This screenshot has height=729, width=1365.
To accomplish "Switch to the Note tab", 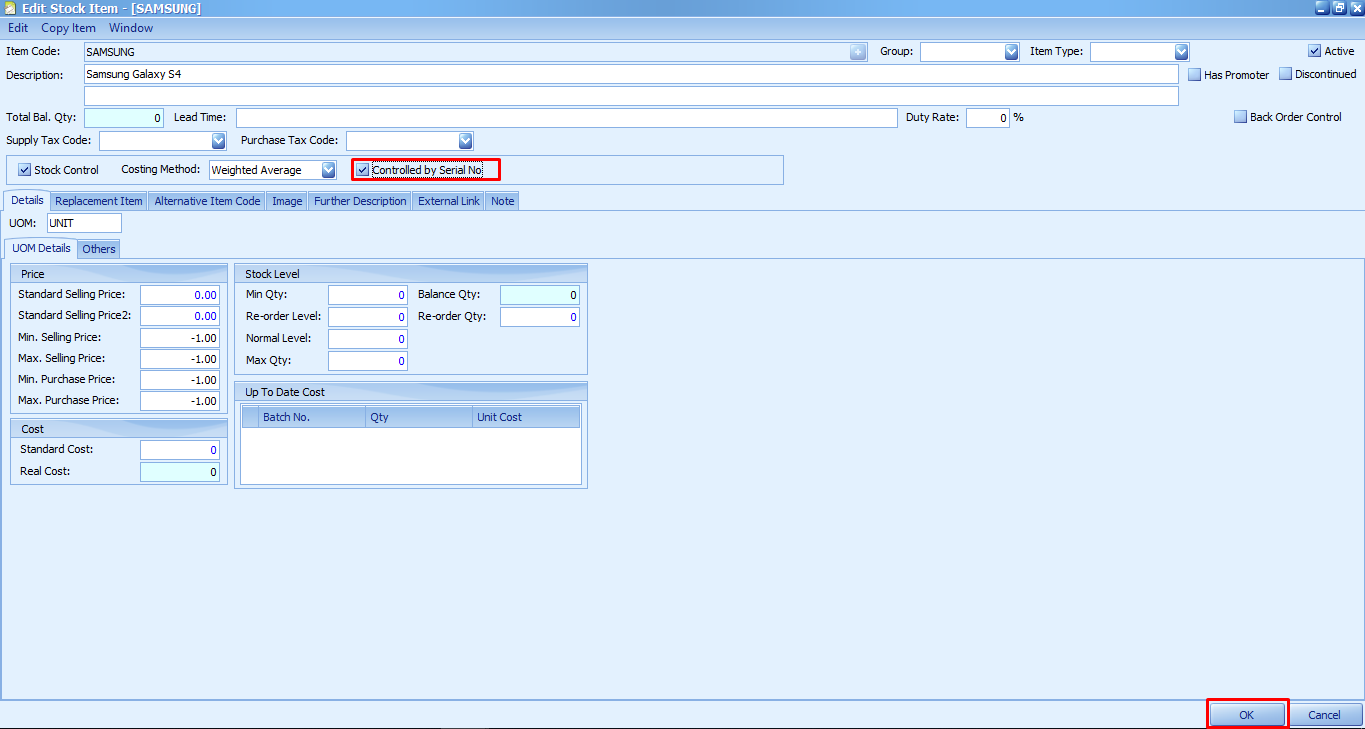I will [503, 201].
